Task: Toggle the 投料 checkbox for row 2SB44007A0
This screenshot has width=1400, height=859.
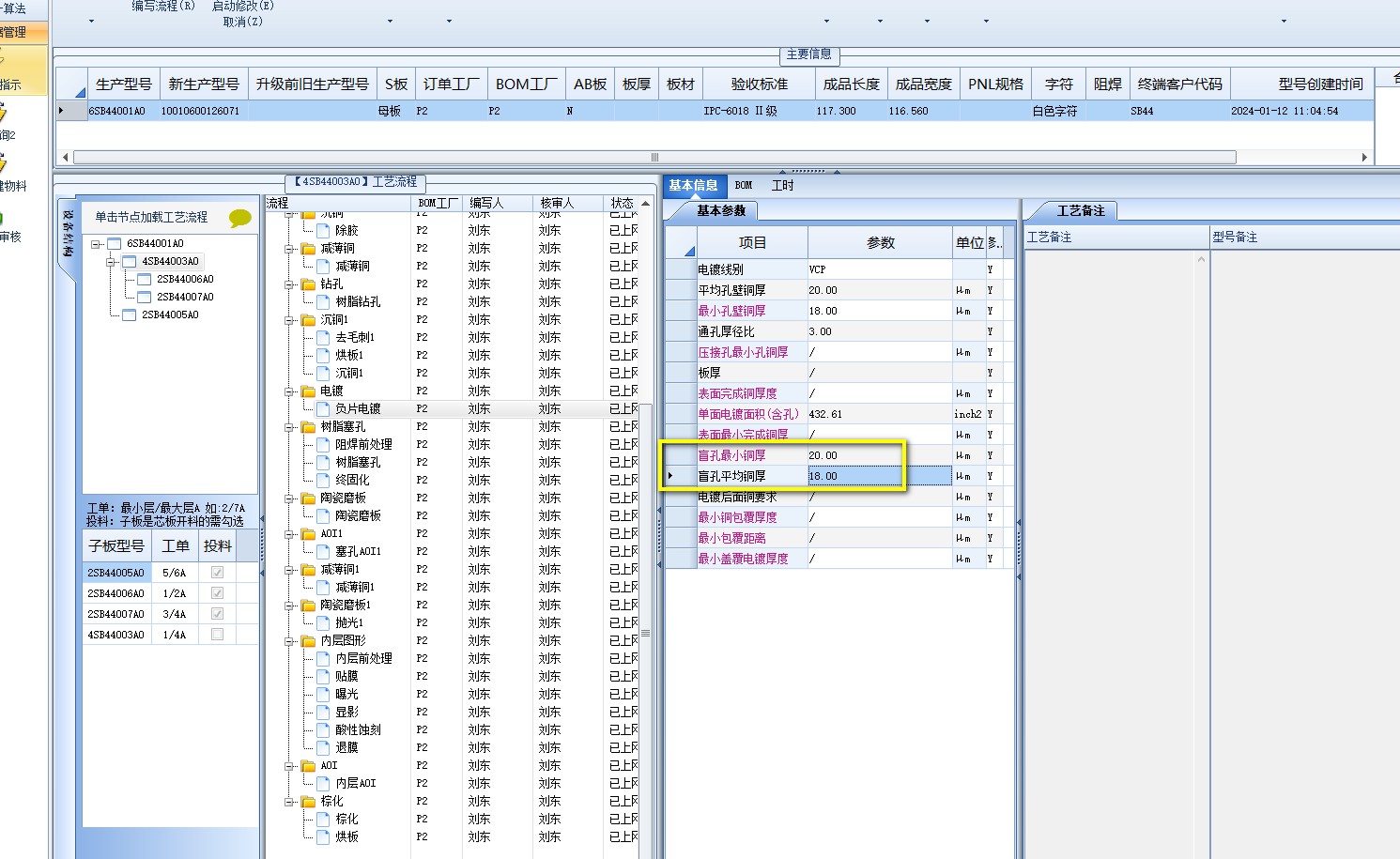Action: click(218, 614)
